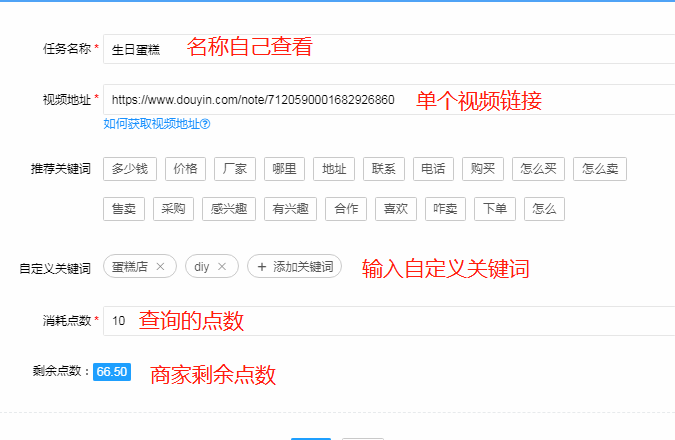The image size is (675, 440).
Task: Choose the 厂家 keyword tag
Action: (235, 169)
